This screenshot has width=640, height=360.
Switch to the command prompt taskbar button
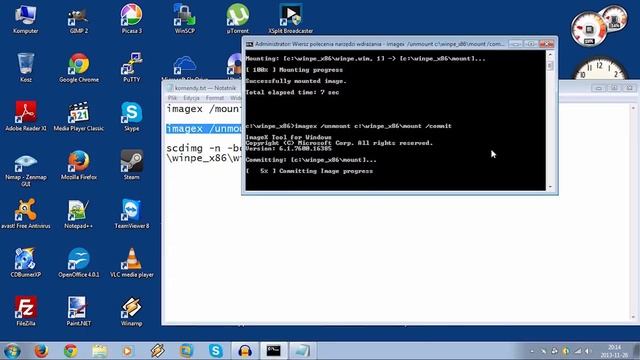tap(273, 351)
